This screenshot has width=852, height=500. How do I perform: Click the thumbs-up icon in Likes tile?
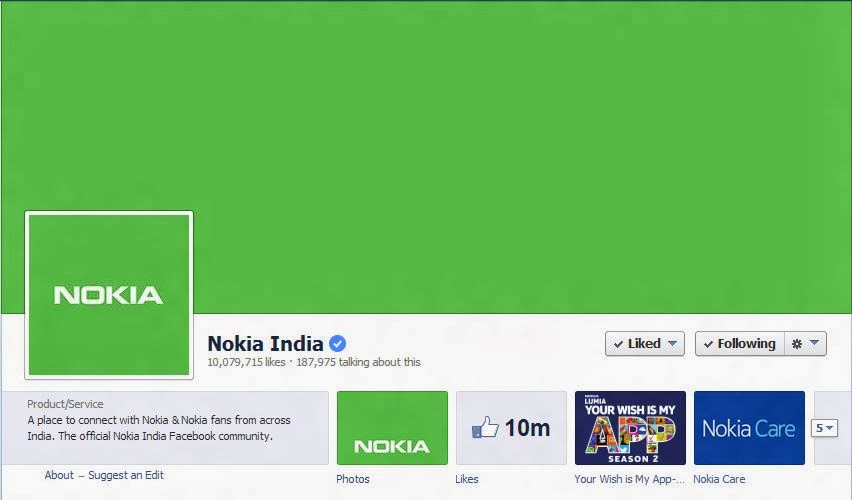coord(485,427)
